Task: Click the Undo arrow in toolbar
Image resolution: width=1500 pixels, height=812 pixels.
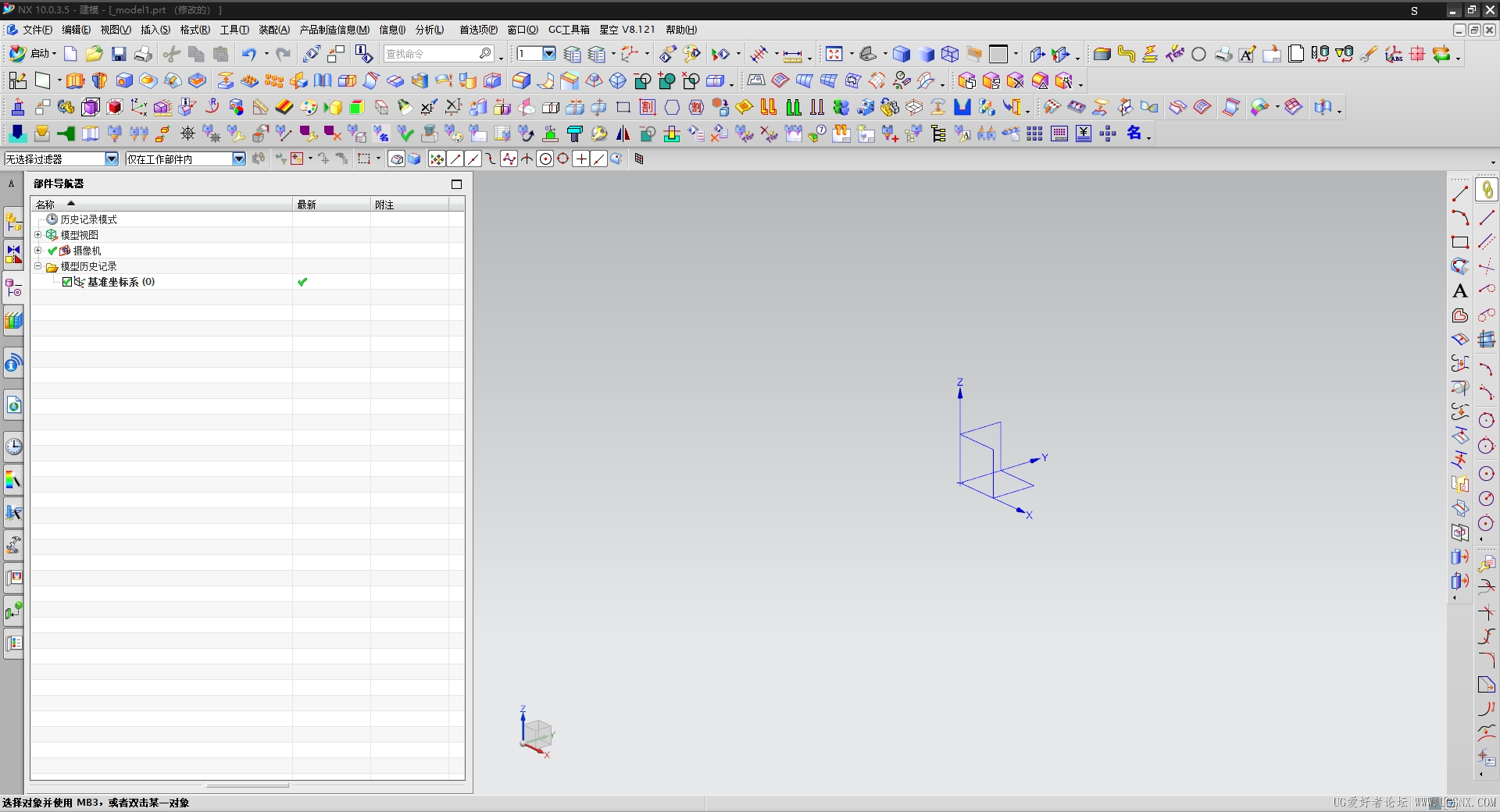Action: coord(248,54)
